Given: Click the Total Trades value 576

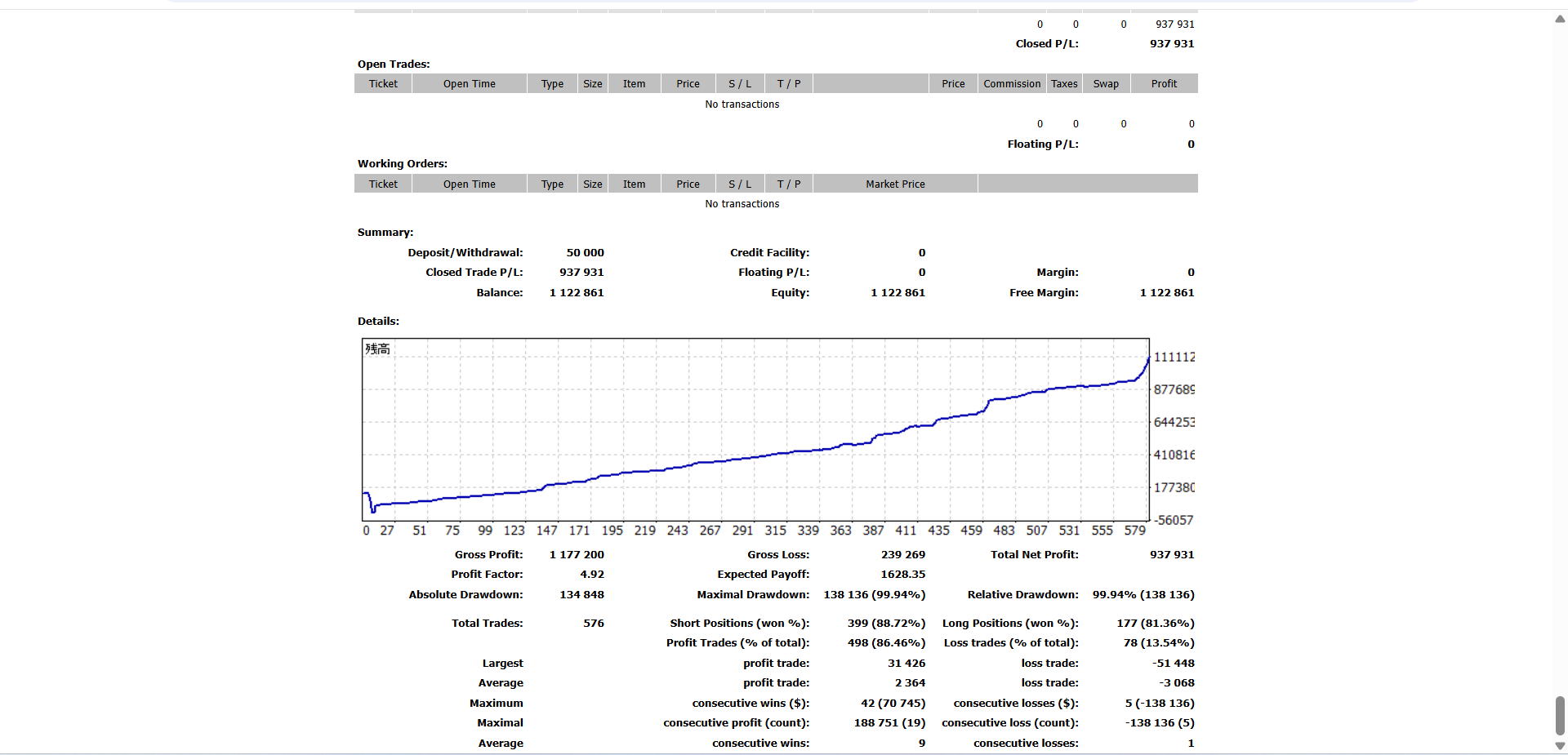Looking at the screenshot, I should click(593, 624).
